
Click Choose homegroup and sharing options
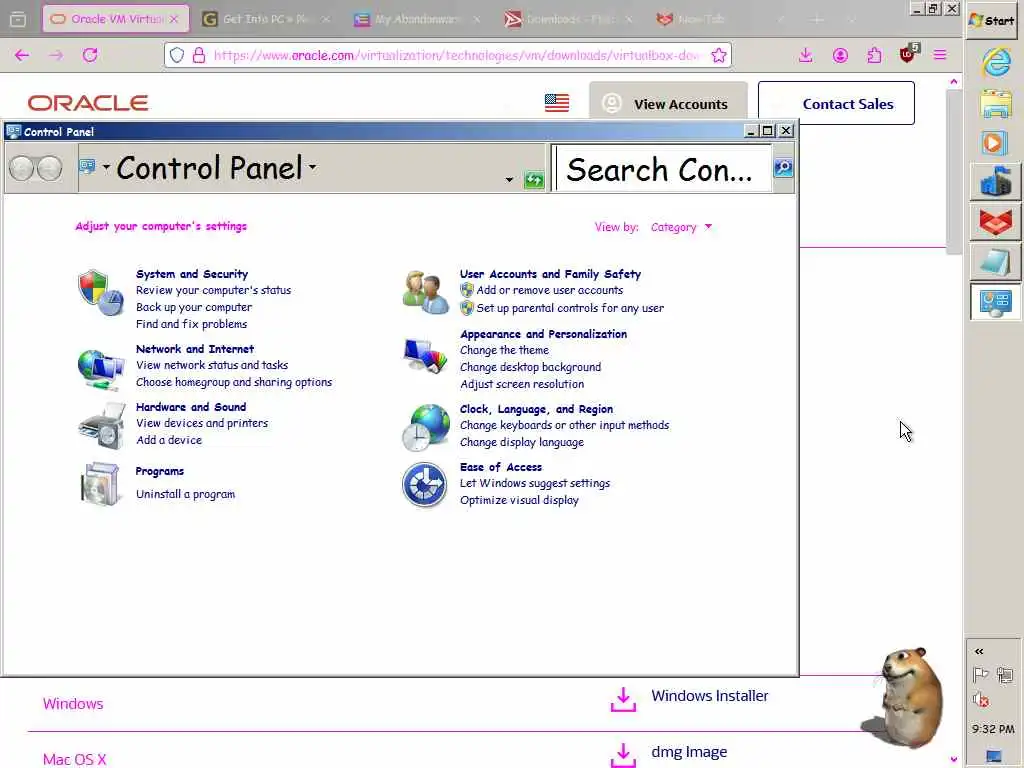click(234, 382)
